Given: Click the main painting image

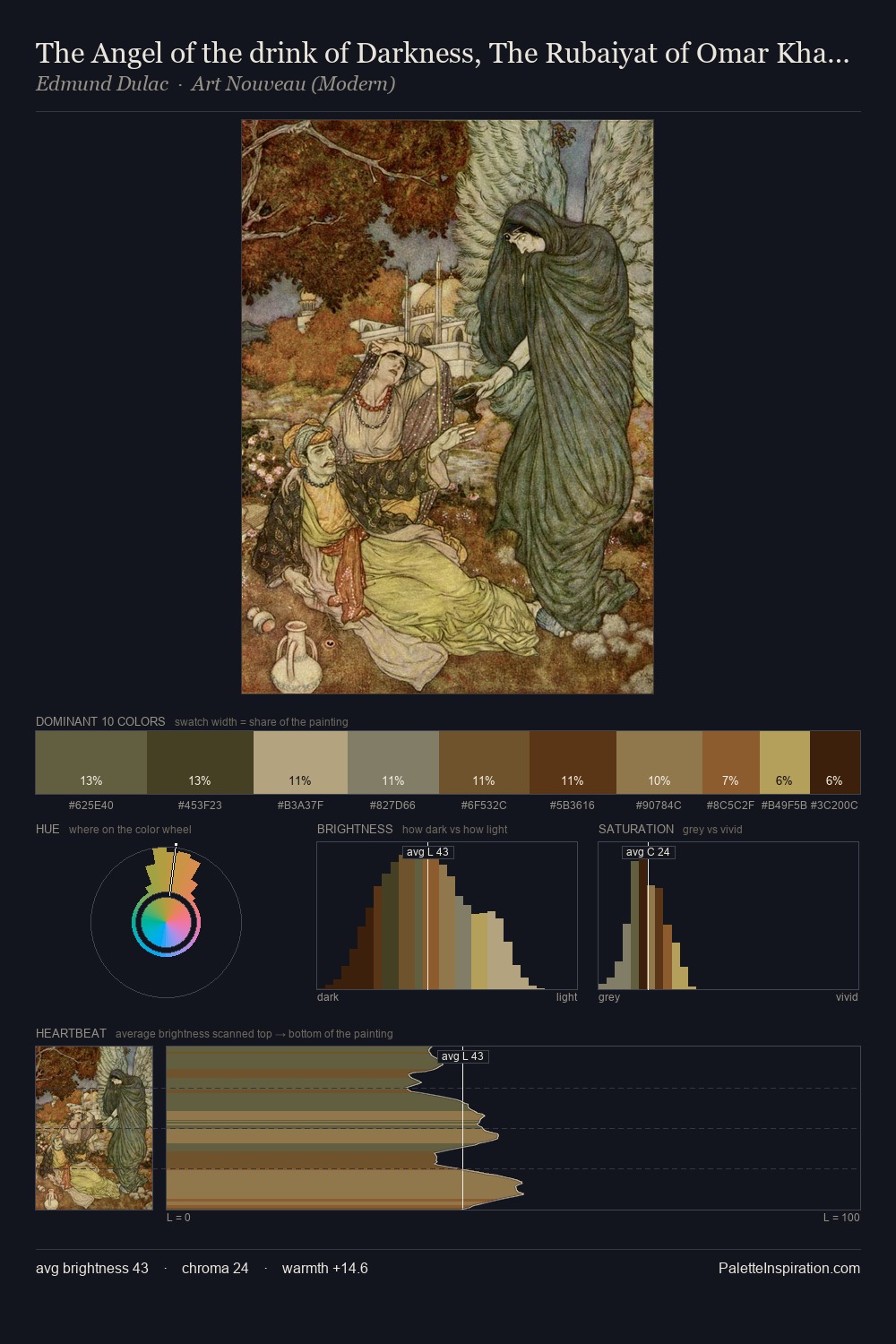Looking at the screenshot, I should (x=447, y=407).
